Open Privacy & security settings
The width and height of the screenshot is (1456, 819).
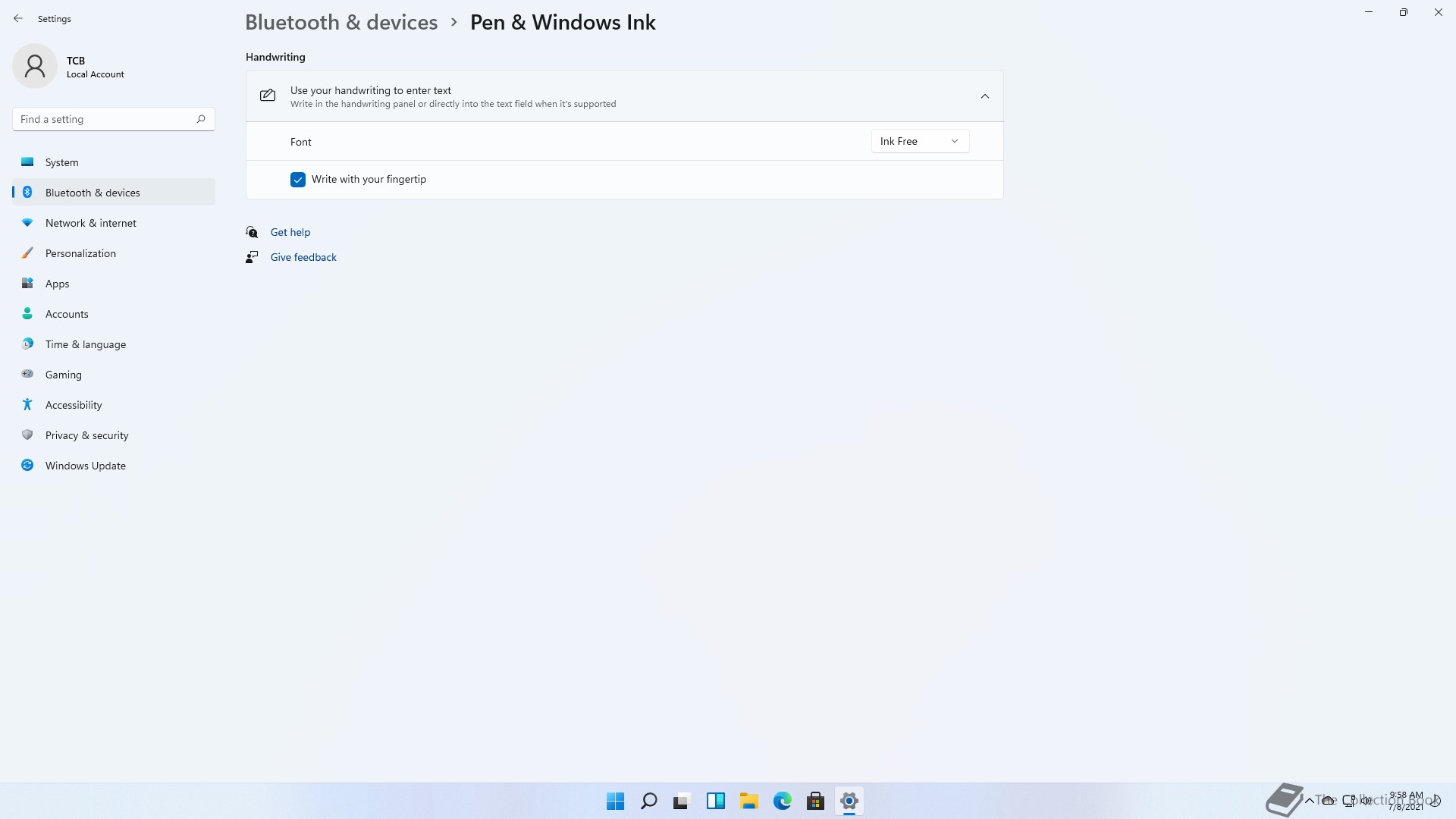coord(114,435)
